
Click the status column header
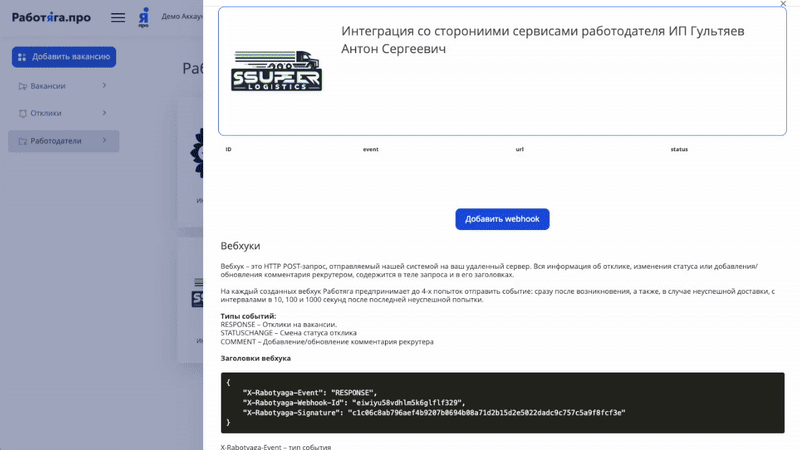(679, 149)
